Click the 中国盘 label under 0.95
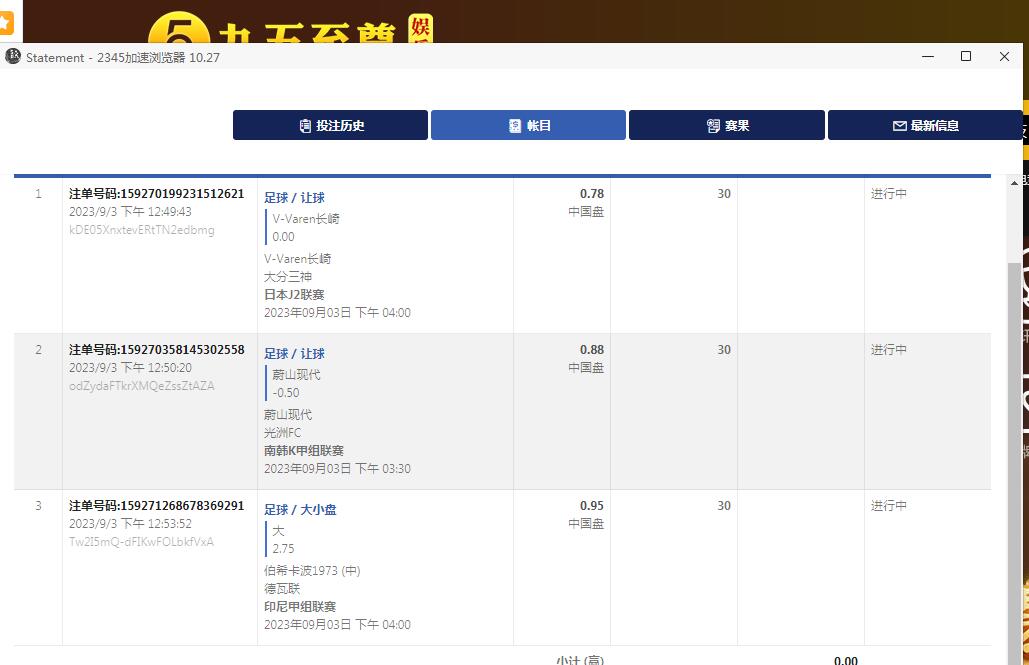Viewport: 1029px width, 665px height. click(x=586, y=524)
